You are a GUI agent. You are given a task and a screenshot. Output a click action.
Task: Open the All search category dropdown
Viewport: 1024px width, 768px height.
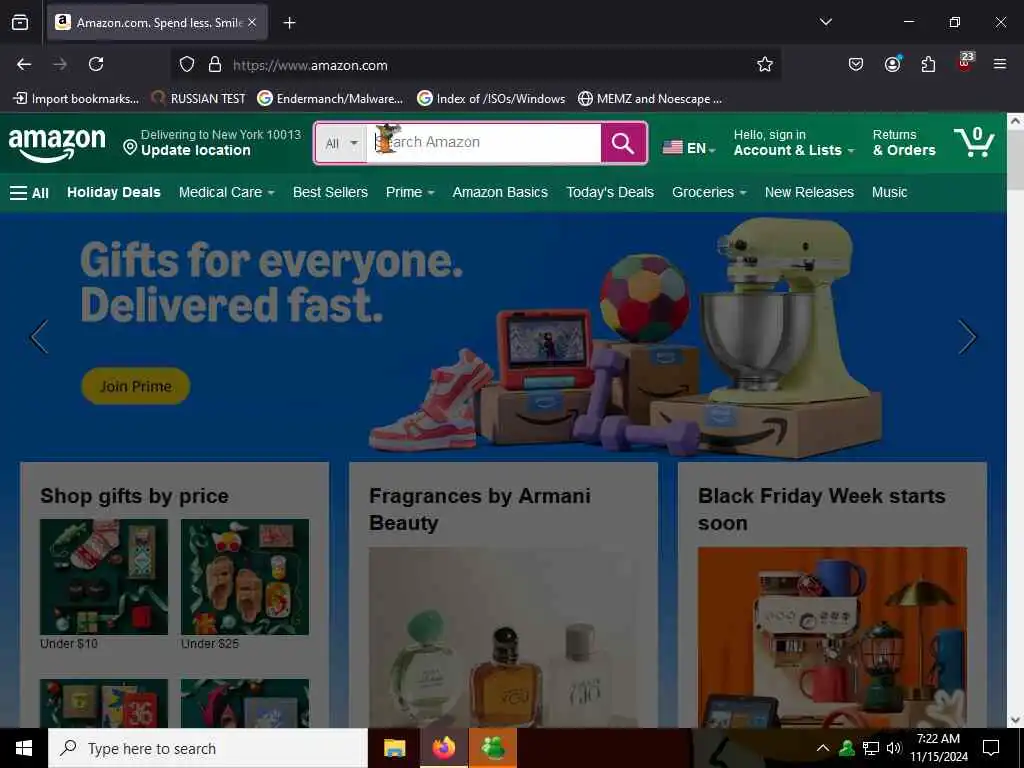click(341, 143)
